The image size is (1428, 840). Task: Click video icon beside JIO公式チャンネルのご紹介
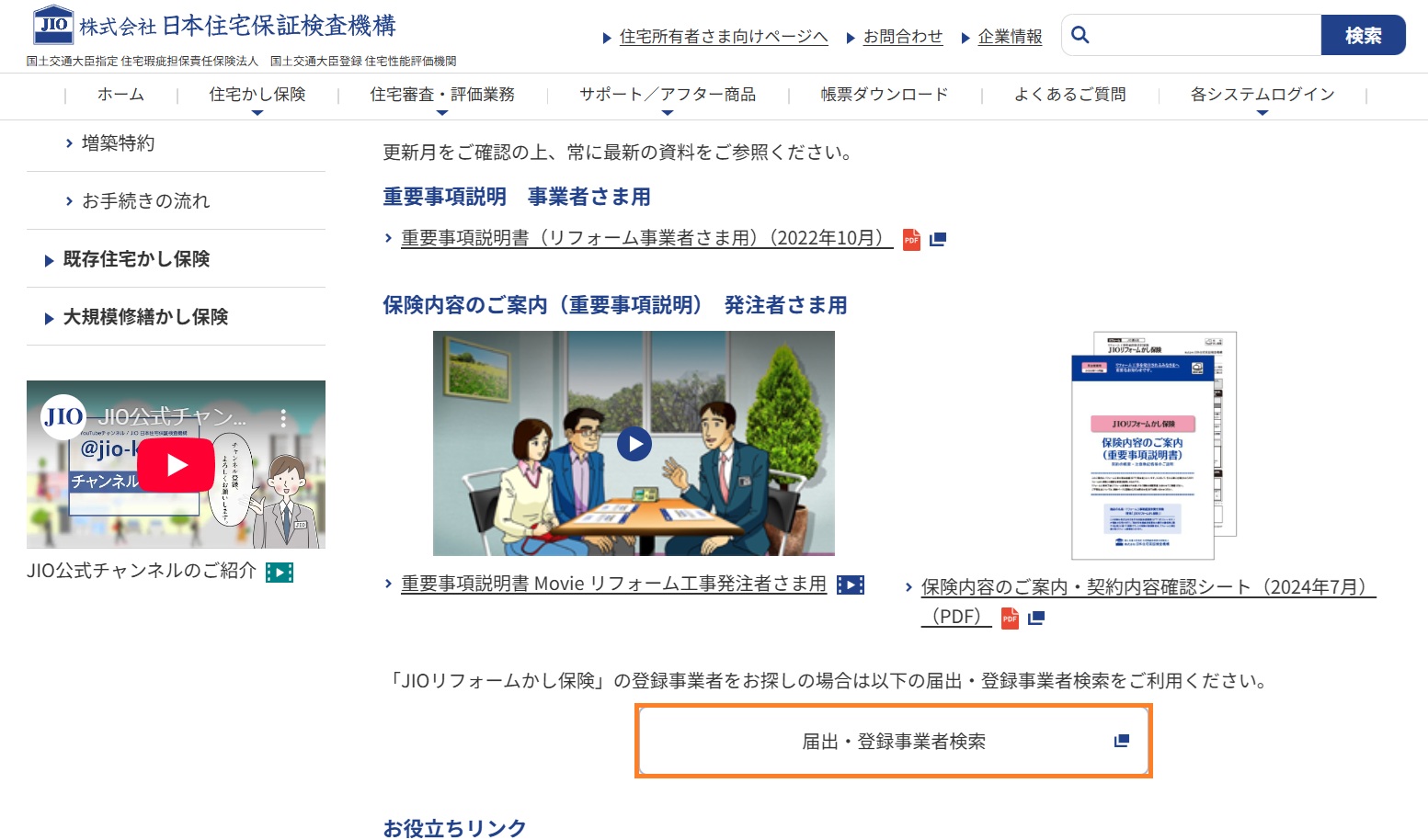(280, 573)
